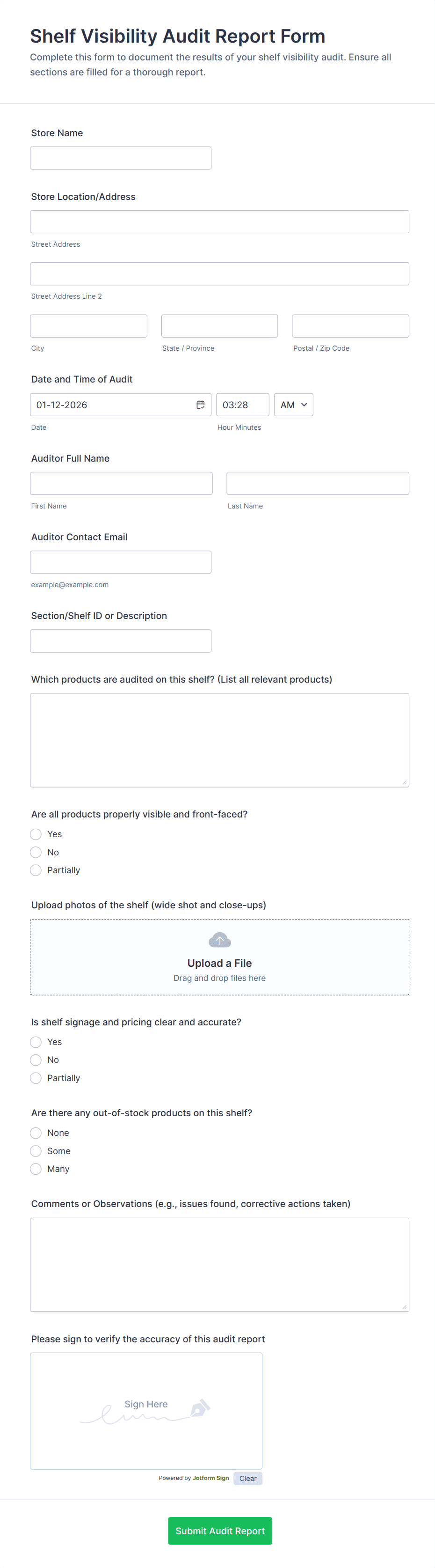Click the Store Name input field
The height and width of the screenshot is (1568, 435).
[121, 158]
